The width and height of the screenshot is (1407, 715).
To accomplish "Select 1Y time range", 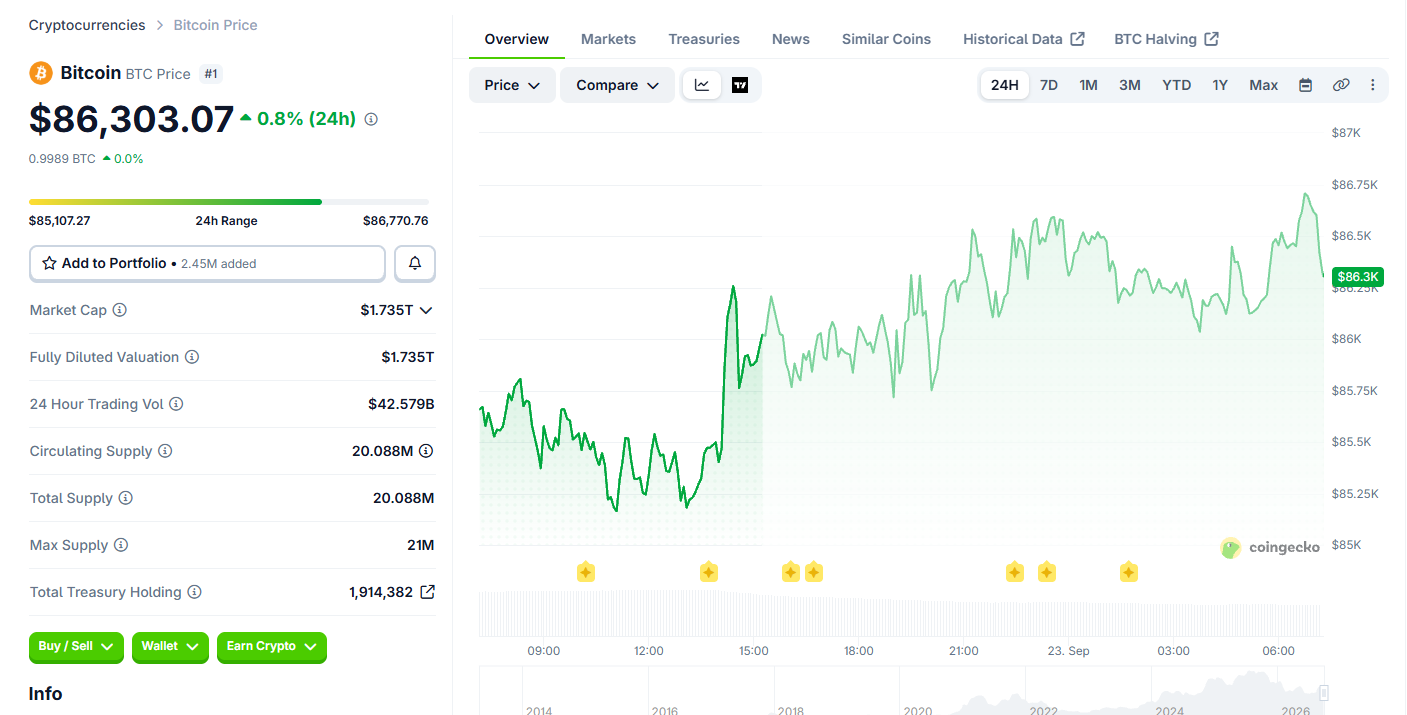I will tap(1220, 85).
